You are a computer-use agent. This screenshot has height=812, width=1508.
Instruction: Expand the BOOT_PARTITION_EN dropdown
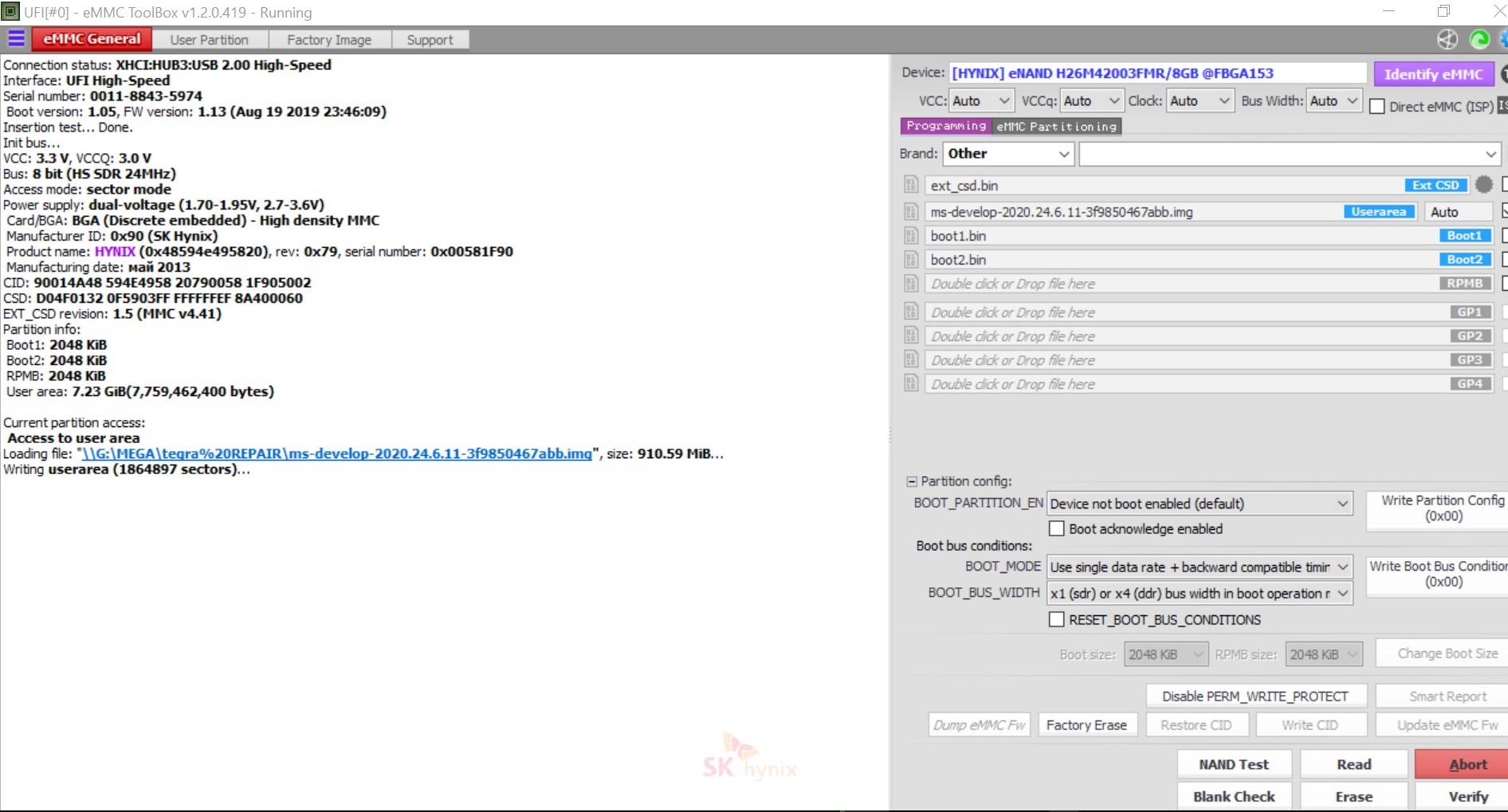coord(1199,504)
